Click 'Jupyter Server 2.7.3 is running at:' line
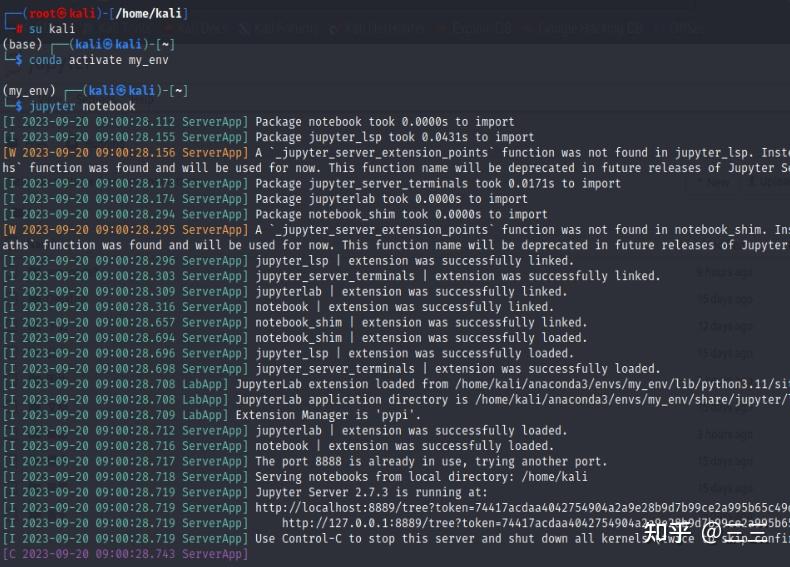Screen dimensions: 790x567 pos(245,492)
